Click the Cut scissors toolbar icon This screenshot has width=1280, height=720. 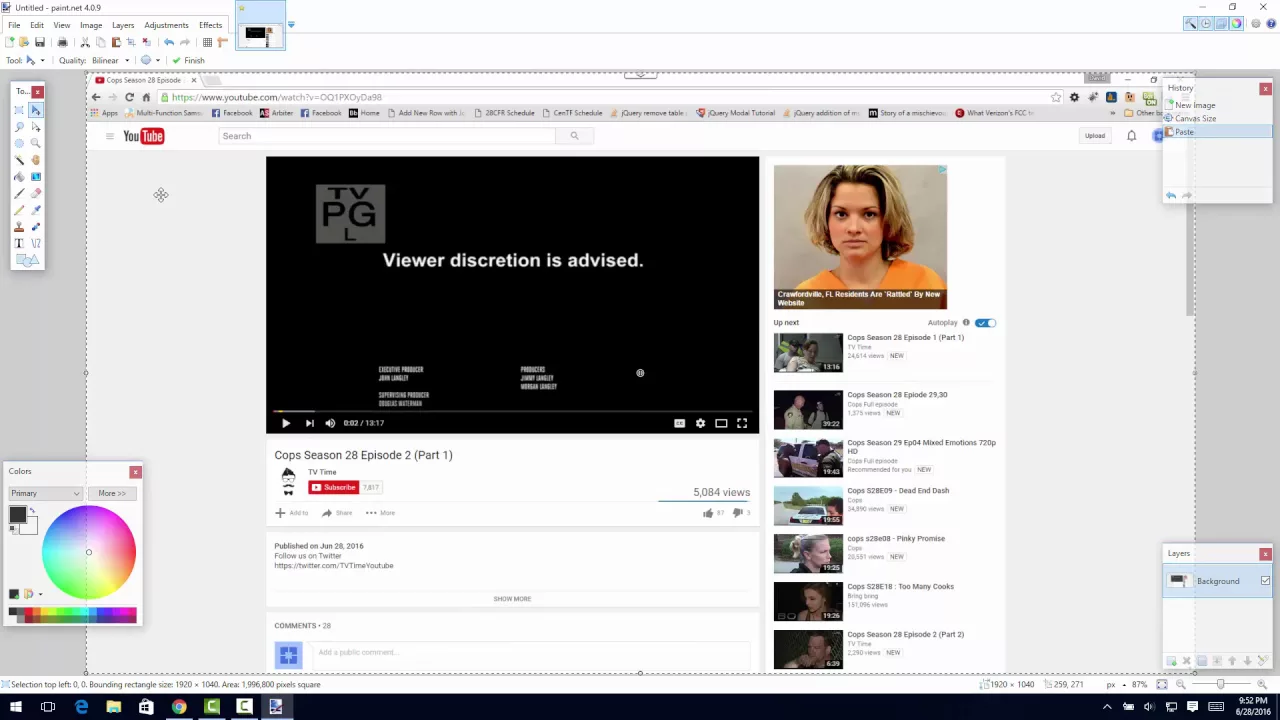(85, 42)
